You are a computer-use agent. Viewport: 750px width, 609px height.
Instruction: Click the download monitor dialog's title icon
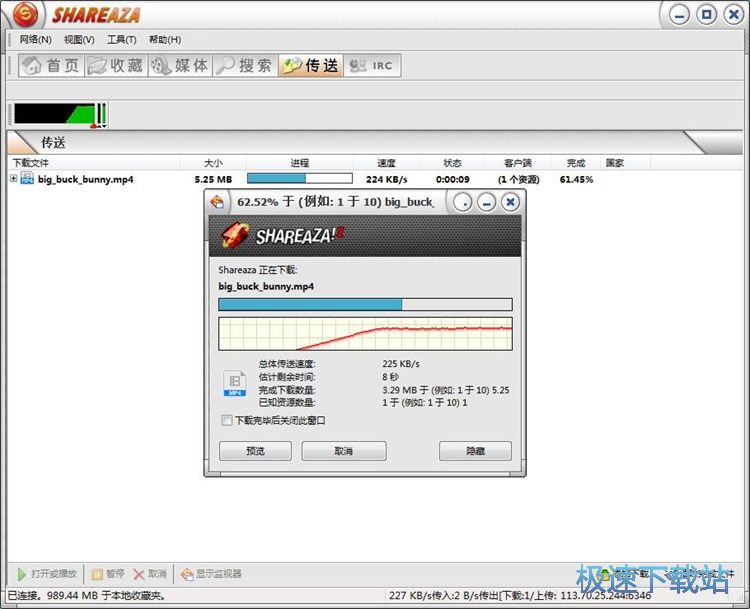(x=218, y=202)
